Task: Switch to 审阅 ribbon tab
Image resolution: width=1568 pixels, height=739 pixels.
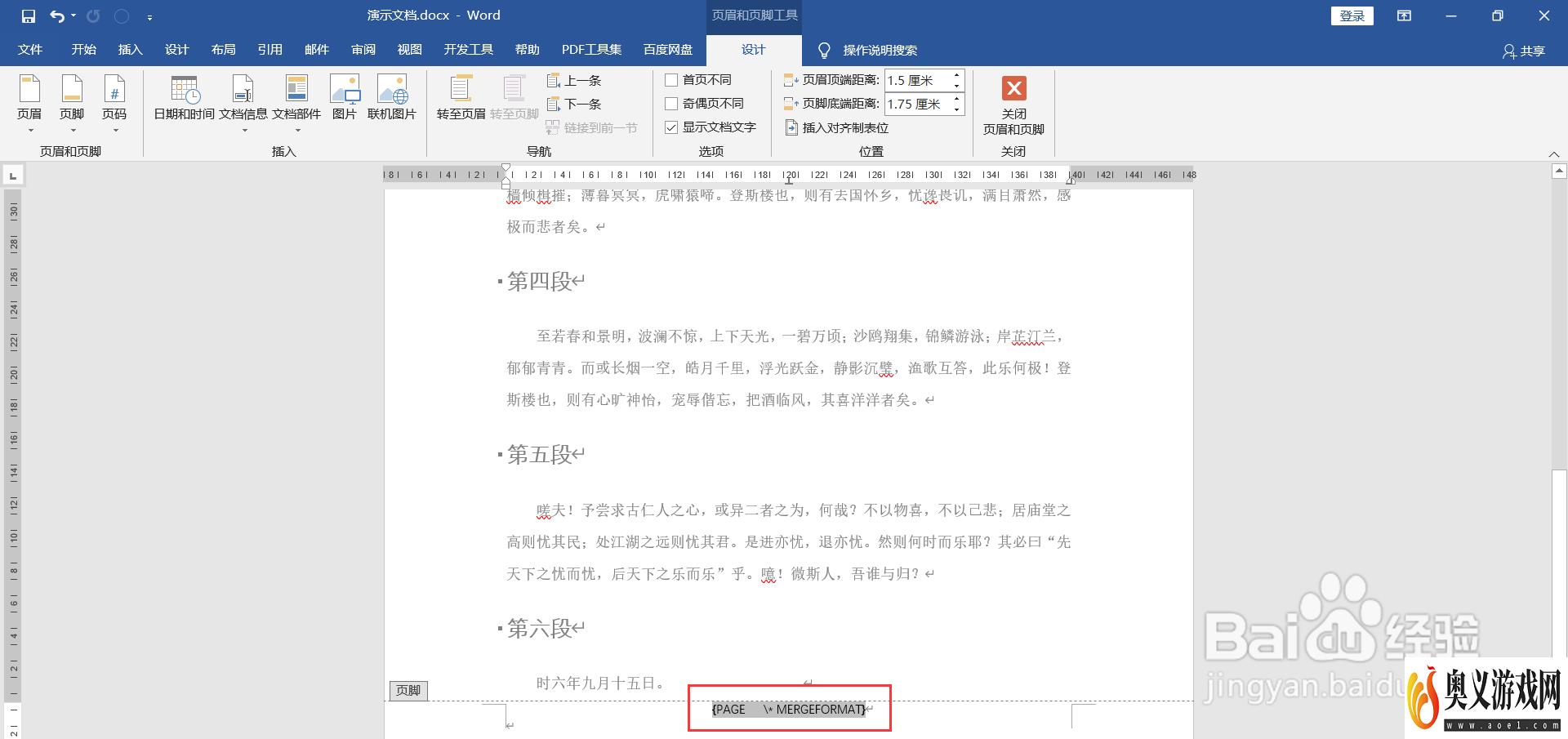Action: [x=363, y=50]
